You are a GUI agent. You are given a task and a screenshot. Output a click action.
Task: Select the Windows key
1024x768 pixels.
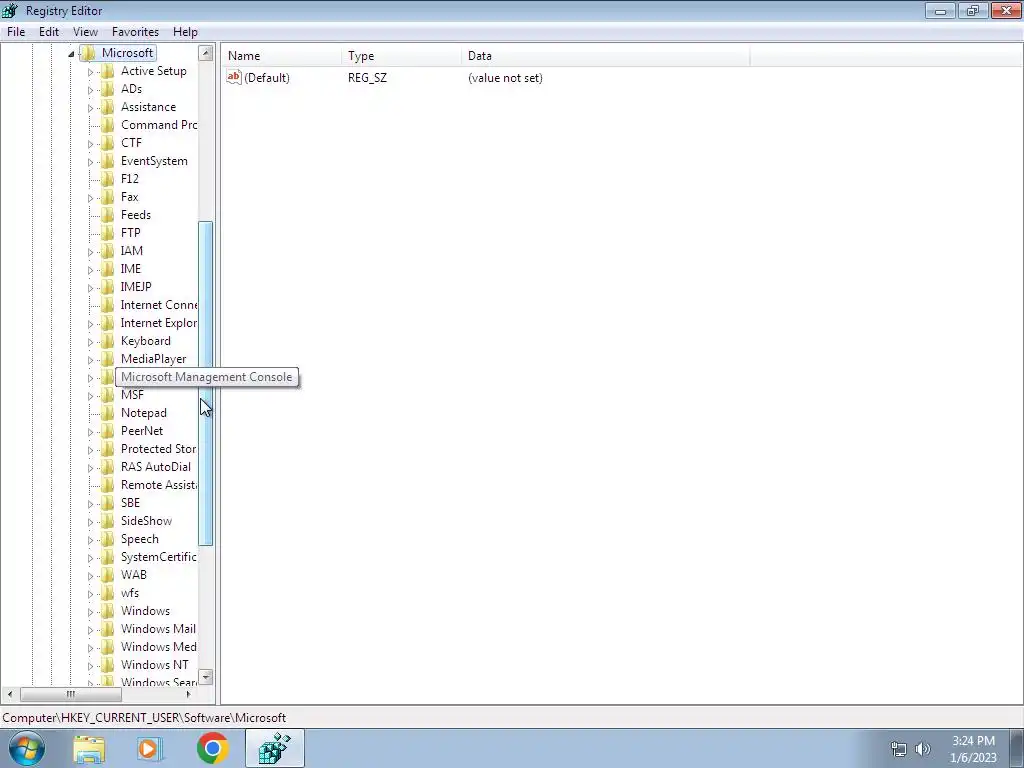click(x=145, y=611)
